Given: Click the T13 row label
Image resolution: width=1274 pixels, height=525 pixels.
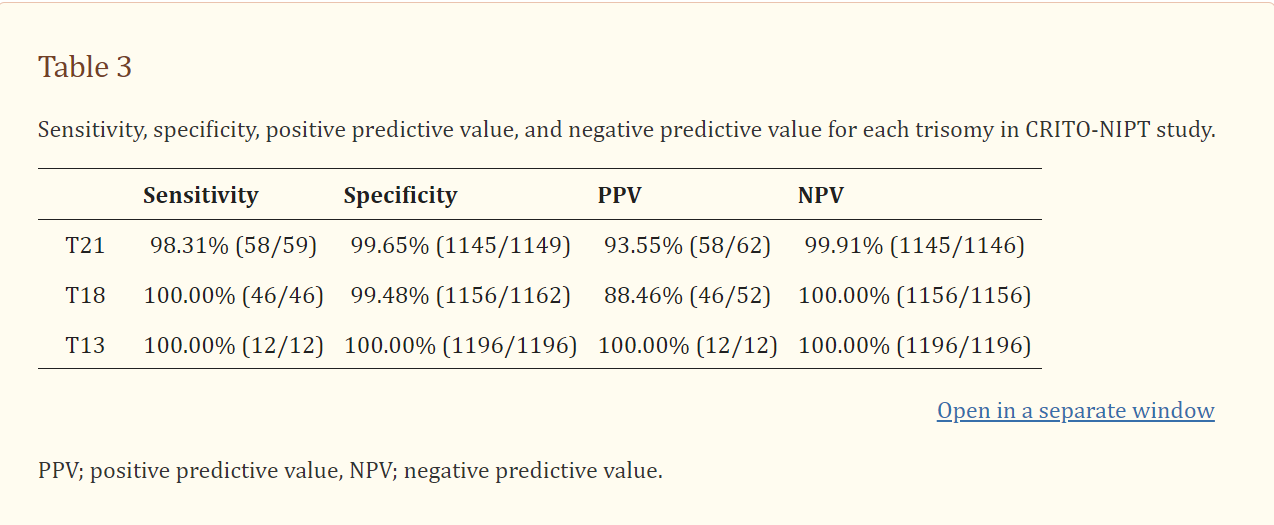Looking at the screenshot, I should (x=85, y=346).
